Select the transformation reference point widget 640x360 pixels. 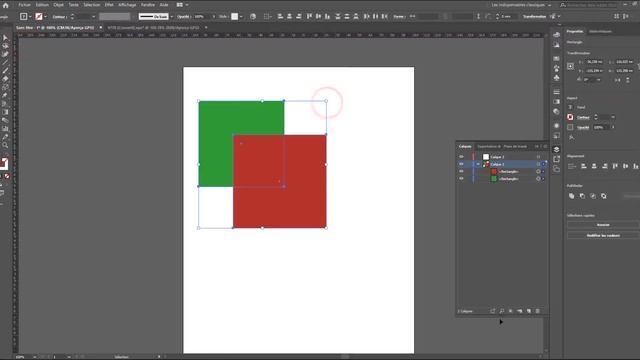click(x=571, y=66)
